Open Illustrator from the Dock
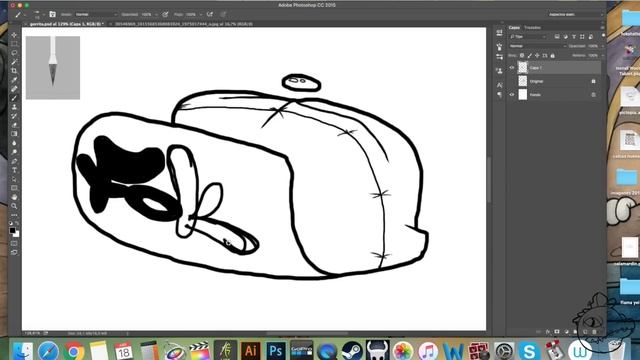The width and height of the screenshot is (640, 360). click(251, 350)
